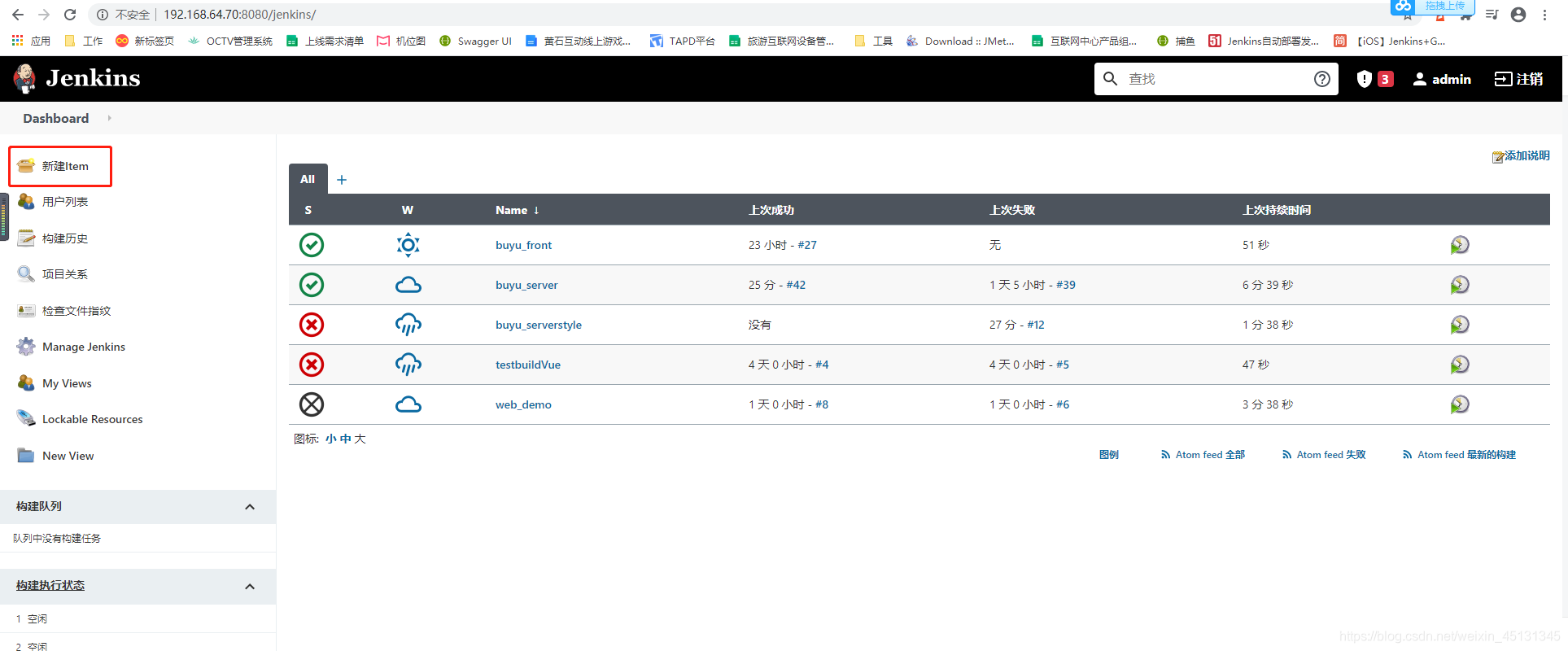Click the Jenkins logo in header

[x=76, y=78]
